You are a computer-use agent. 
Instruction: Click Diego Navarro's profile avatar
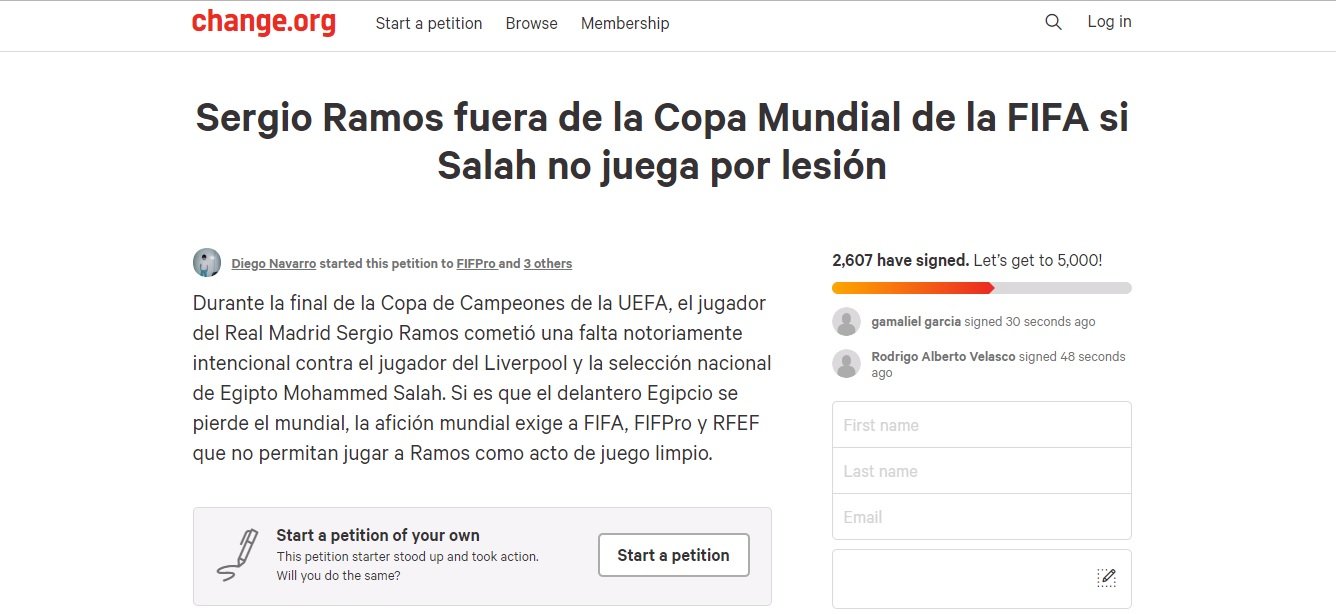(207, 263)
